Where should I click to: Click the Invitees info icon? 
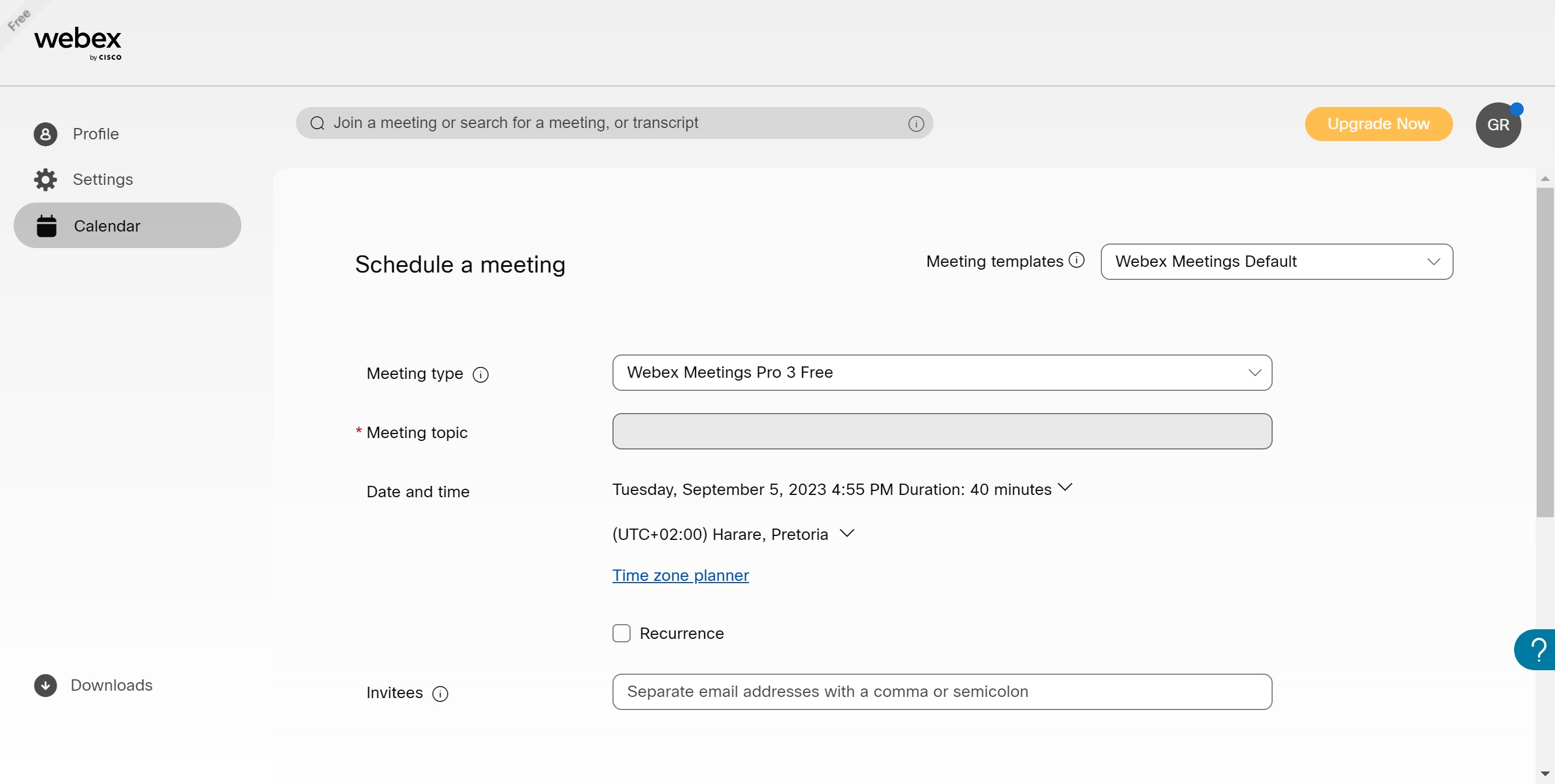coord(440,694)
